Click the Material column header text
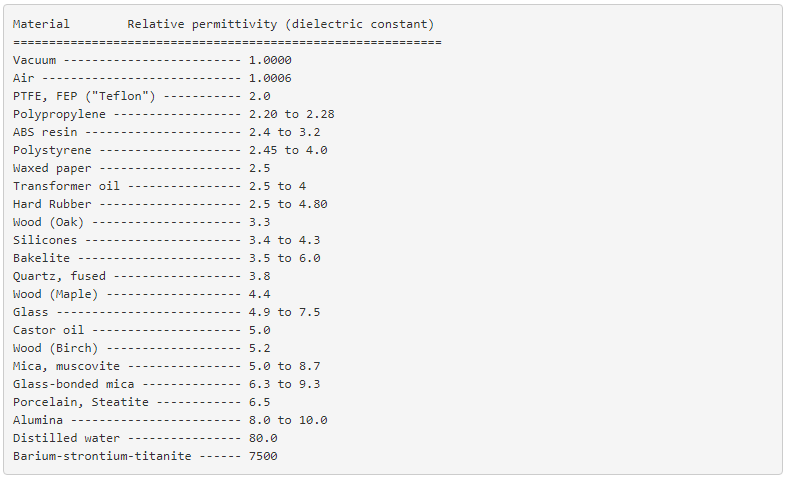This screenshot has height=480, width=787. 41,24
